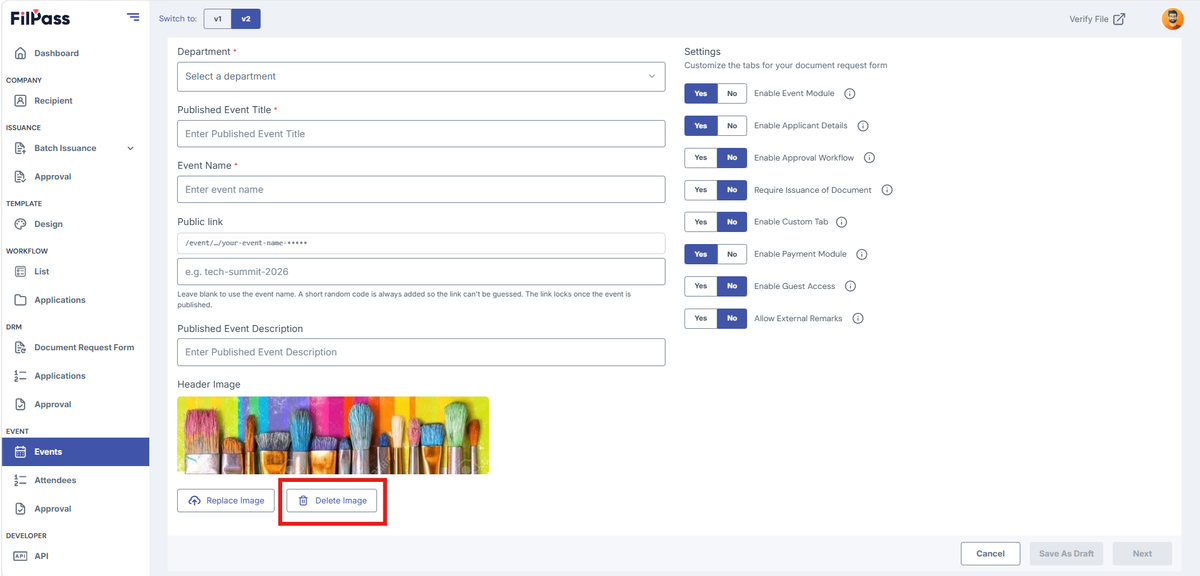Image resolution: width=1200 pixels, height=576 pixels.
Task: Set Enable Payment Module to No
Action: point(731,254)
